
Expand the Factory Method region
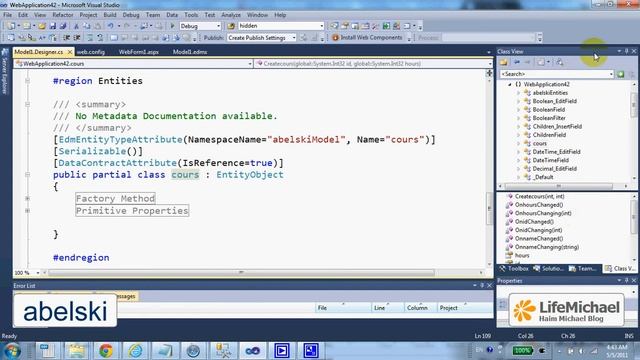[27, 198]
